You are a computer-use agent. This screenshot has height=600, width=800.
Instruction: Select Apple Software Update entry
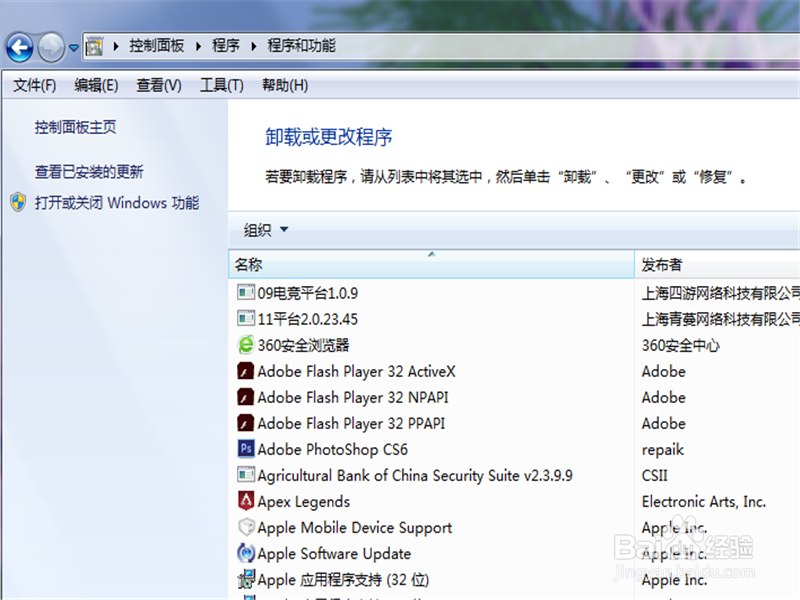(334, 554)
